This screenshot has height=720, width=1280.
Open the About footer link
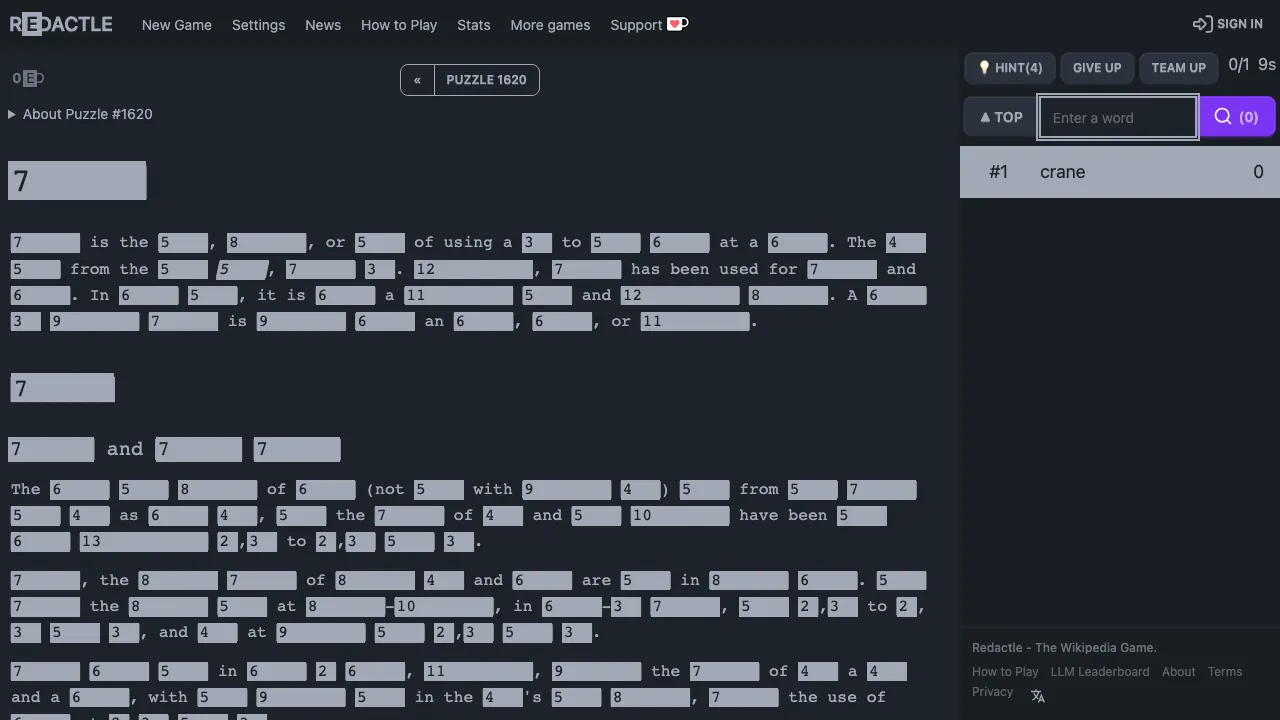1179,672
